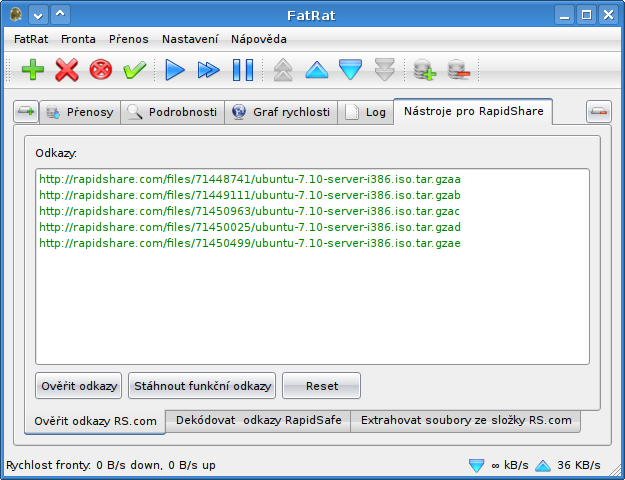Click the Rychlost fronty status text
The height and width of the screenshot is (480, 625).
point(111,465)
